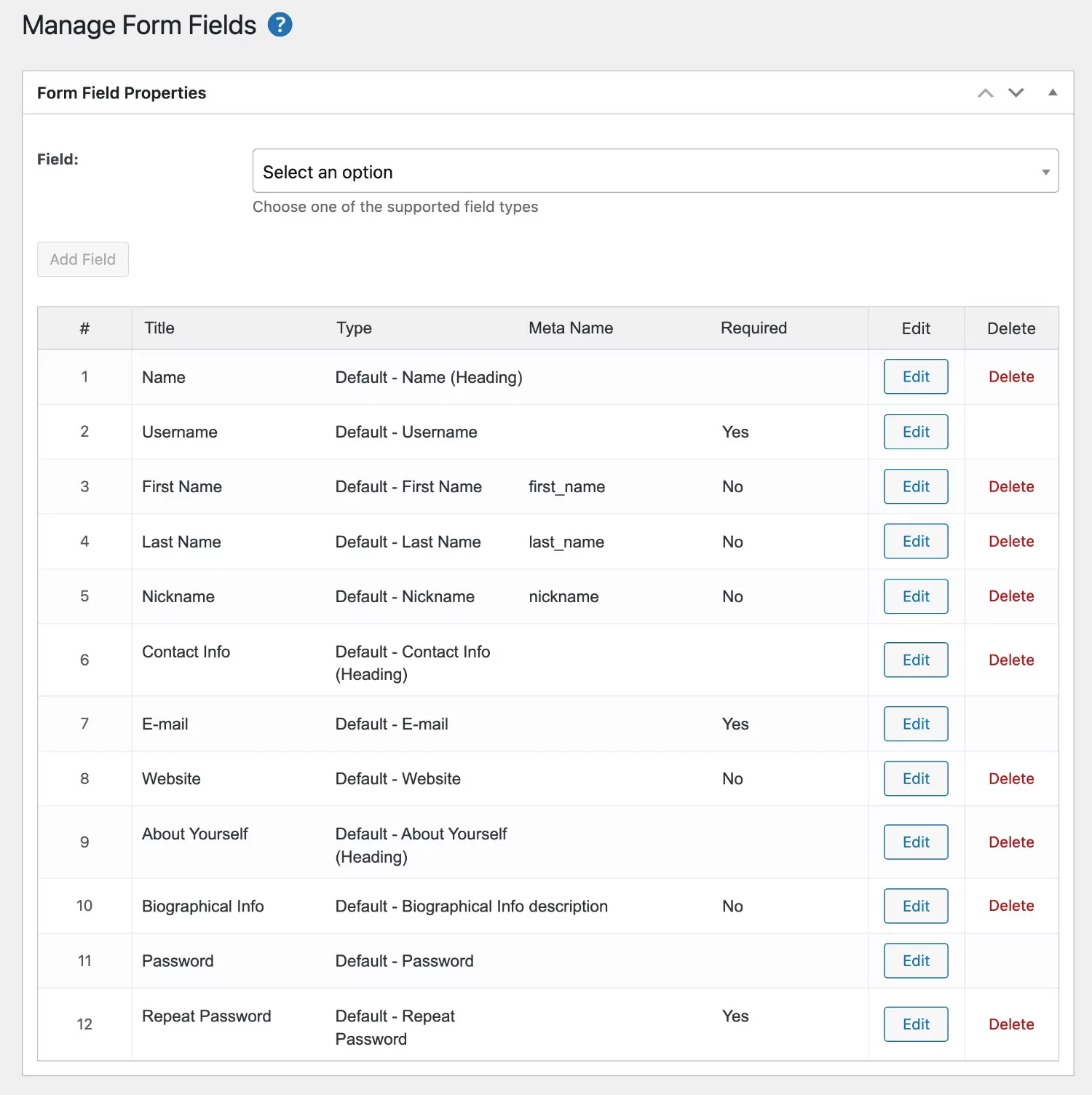Edit the E-mail field
This screenshot has height=1095, width=1092.
click(915, 724)
